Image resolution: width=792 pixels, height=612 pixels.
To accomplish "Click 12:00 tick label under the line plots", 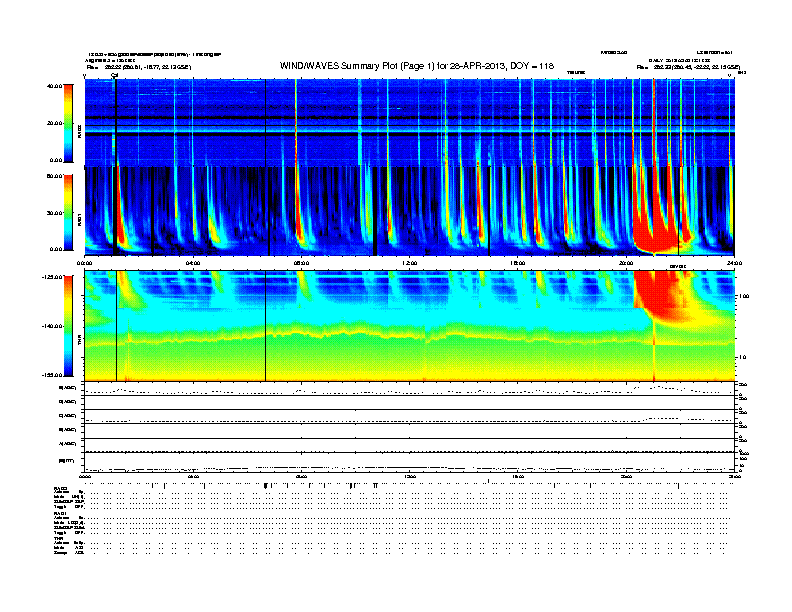I will pyautogui.click(x=410, y=477).
